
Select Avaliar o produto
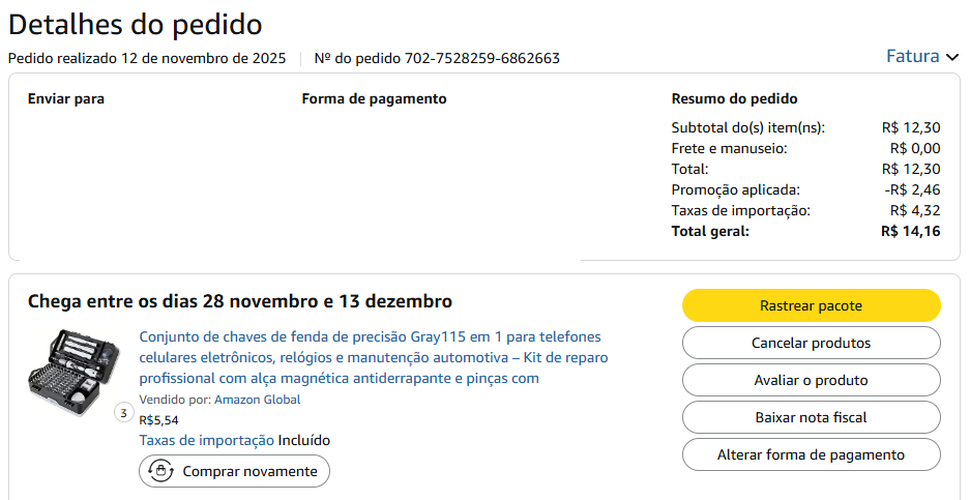pos(811,380)
